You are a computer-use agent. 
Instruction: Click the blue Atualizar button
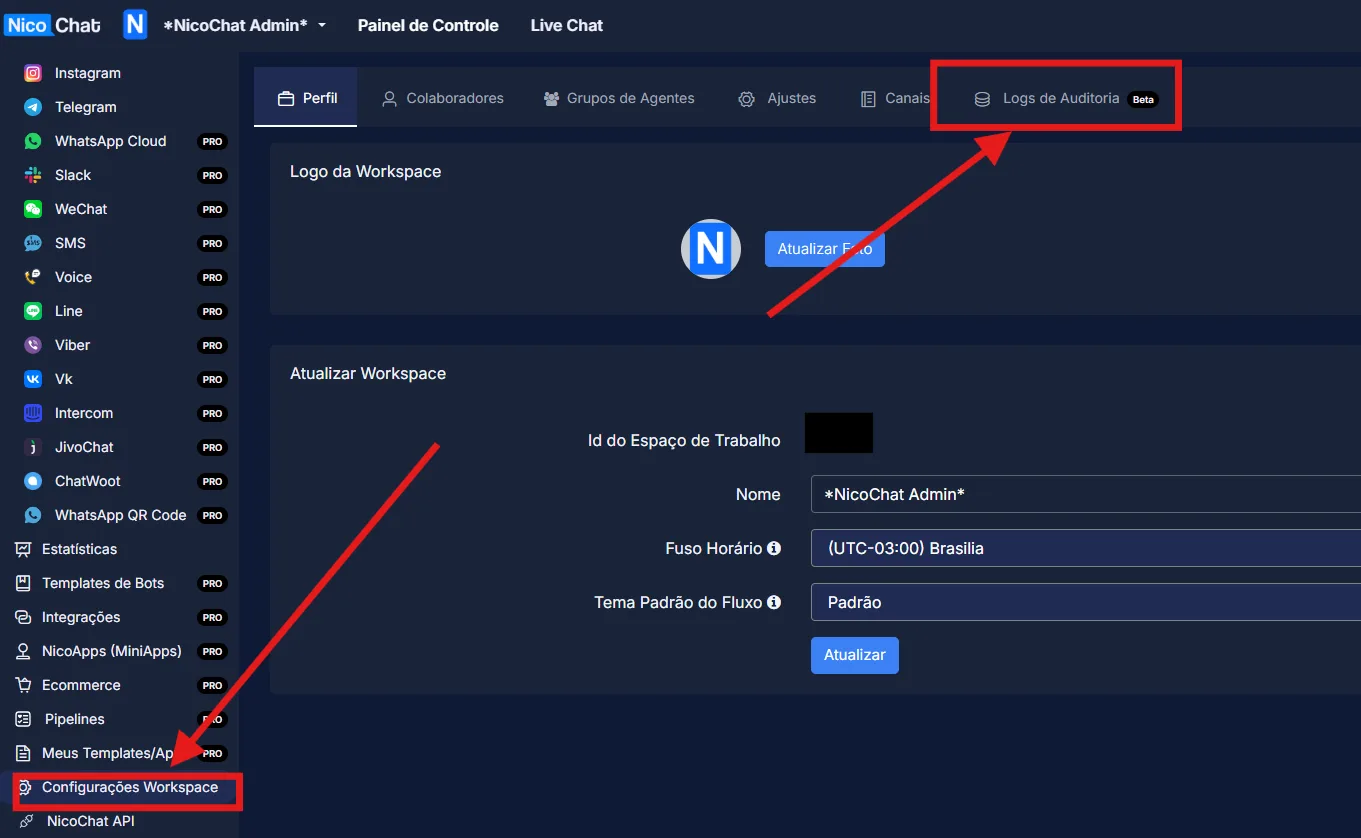pyautogui.click(x=855, y=655)
